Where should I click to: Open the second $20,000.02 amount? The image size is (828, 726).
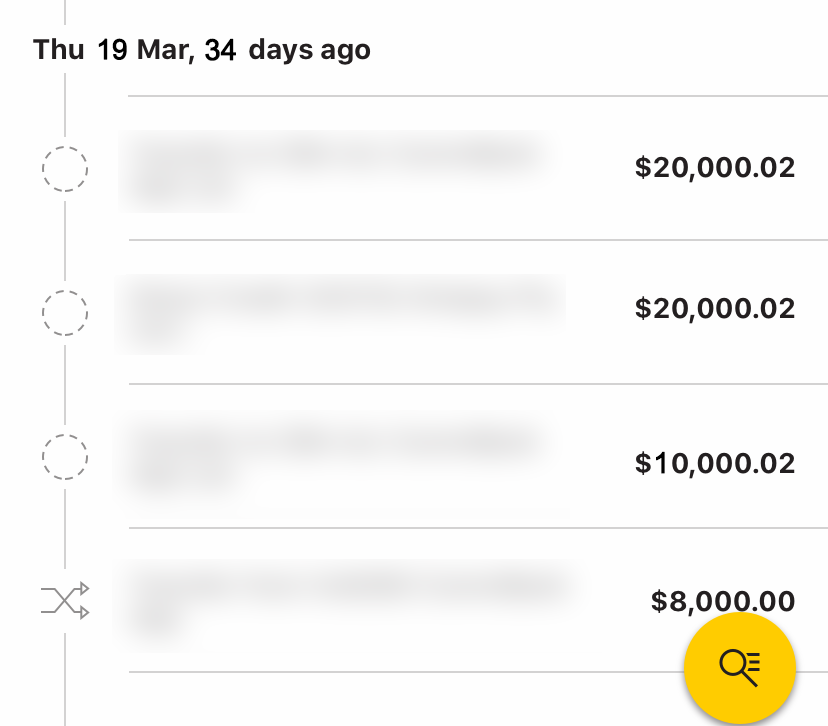(714, 308)
